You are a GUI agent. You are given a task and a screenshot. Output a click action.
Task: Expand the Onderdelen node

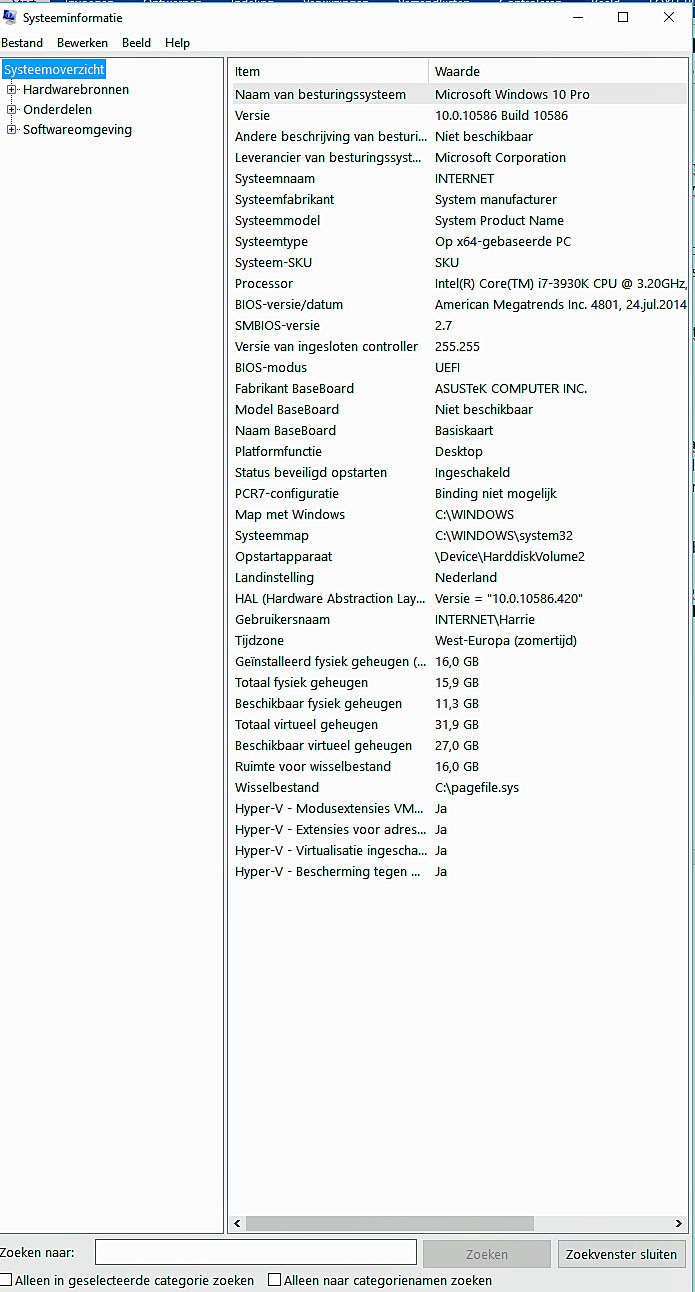[12, 110]
